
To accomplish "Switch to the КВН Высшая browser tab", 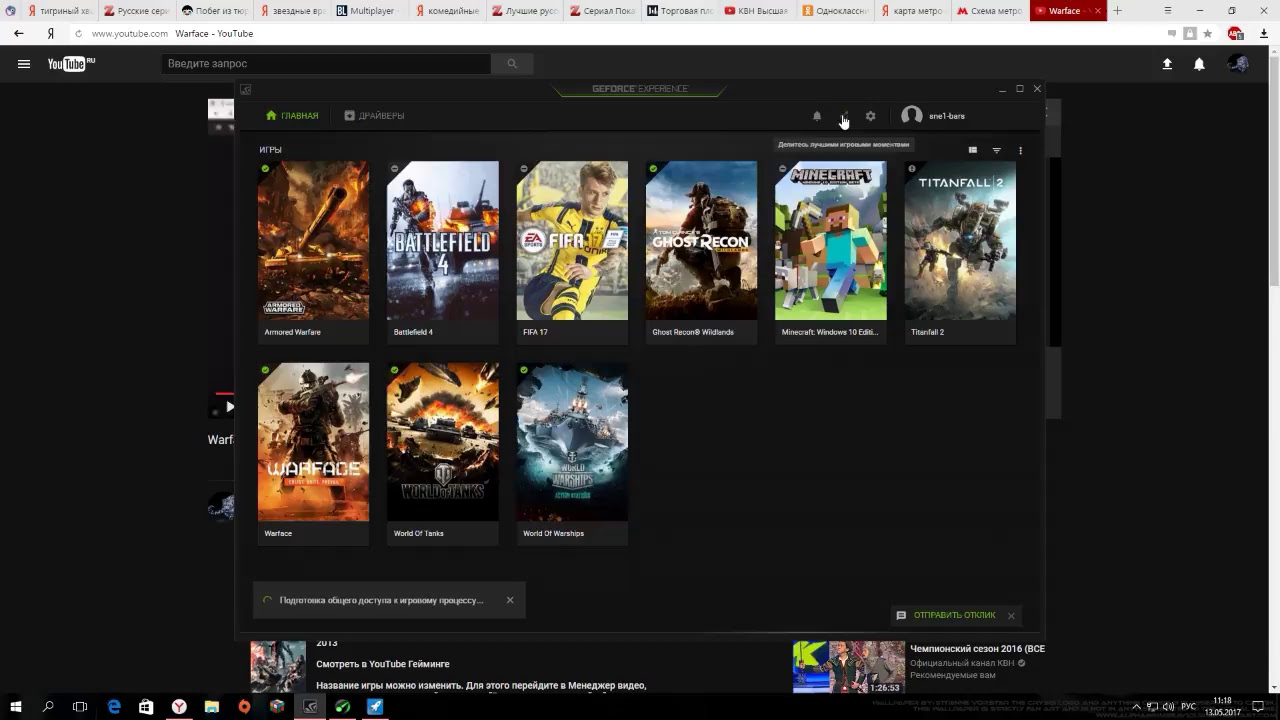I will point(755,11).
